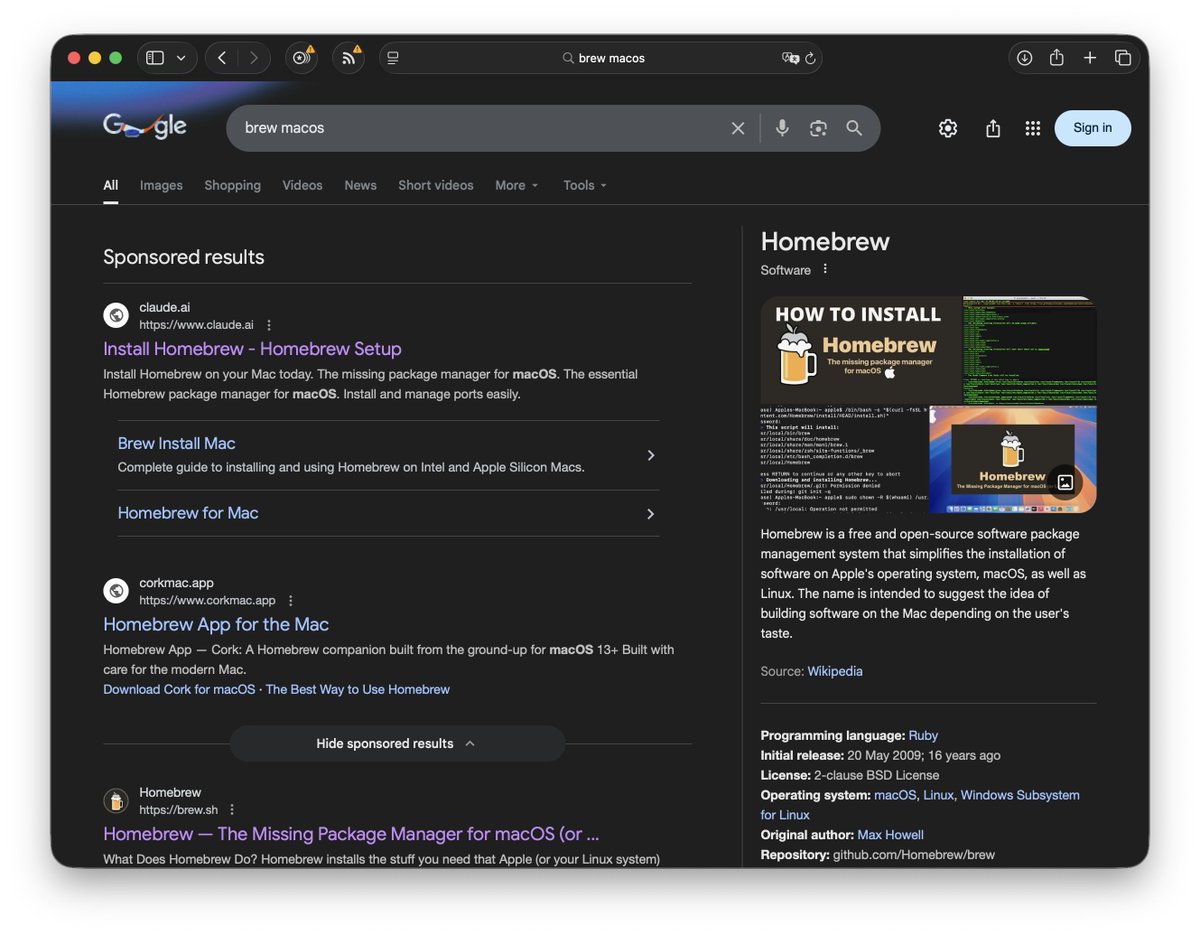Open Google Lens image search icon
1200x935 pixels.
coord(818,128)
